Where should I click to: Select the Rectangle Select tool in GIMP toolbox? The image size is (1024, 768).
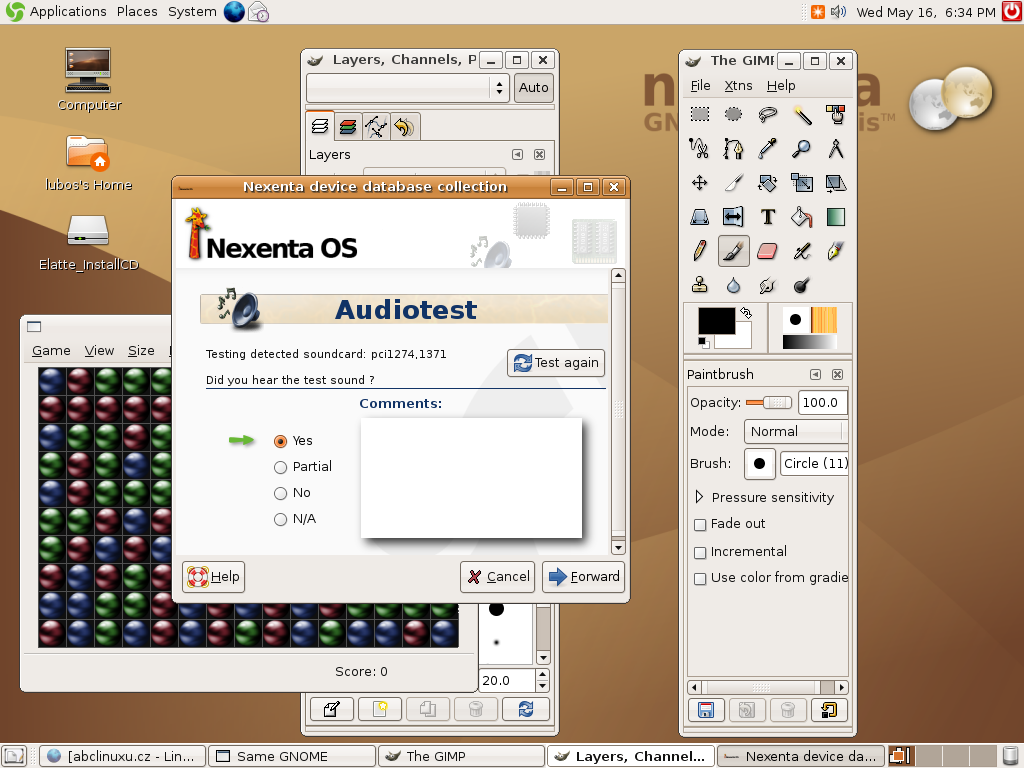[x=699, y=115]
